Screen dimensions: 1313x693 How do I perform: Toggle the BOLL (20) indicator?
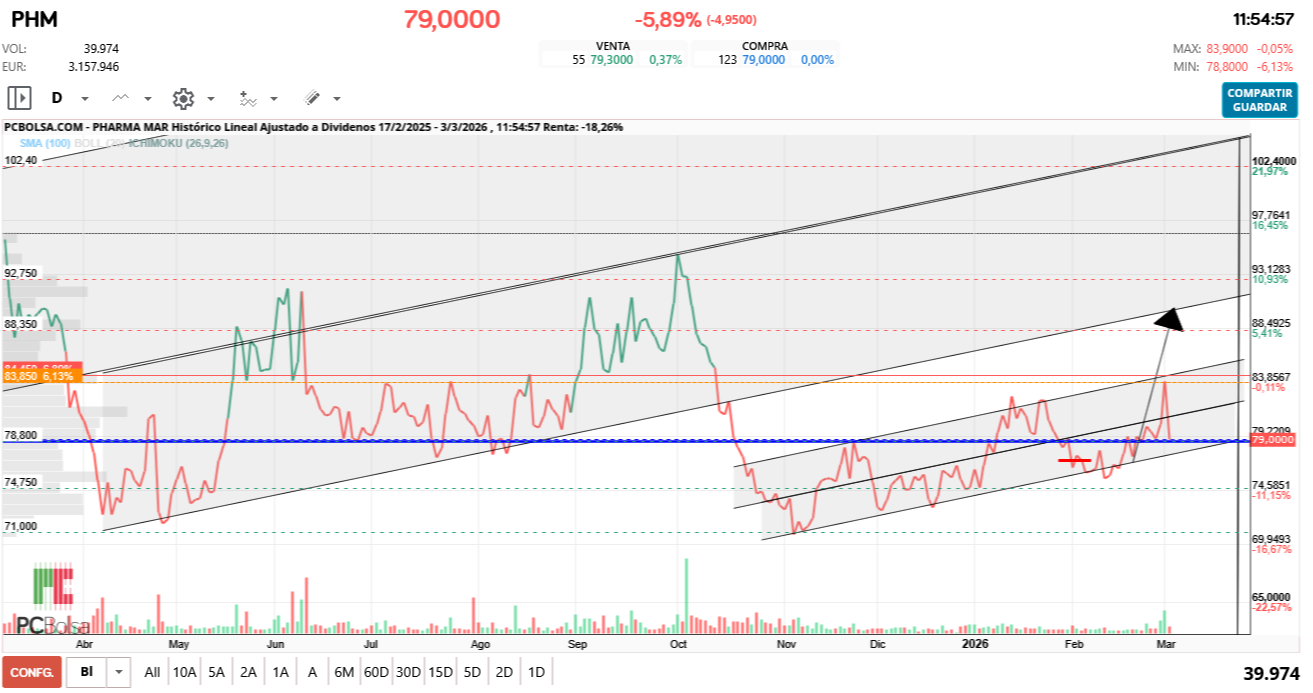[100, 144]
